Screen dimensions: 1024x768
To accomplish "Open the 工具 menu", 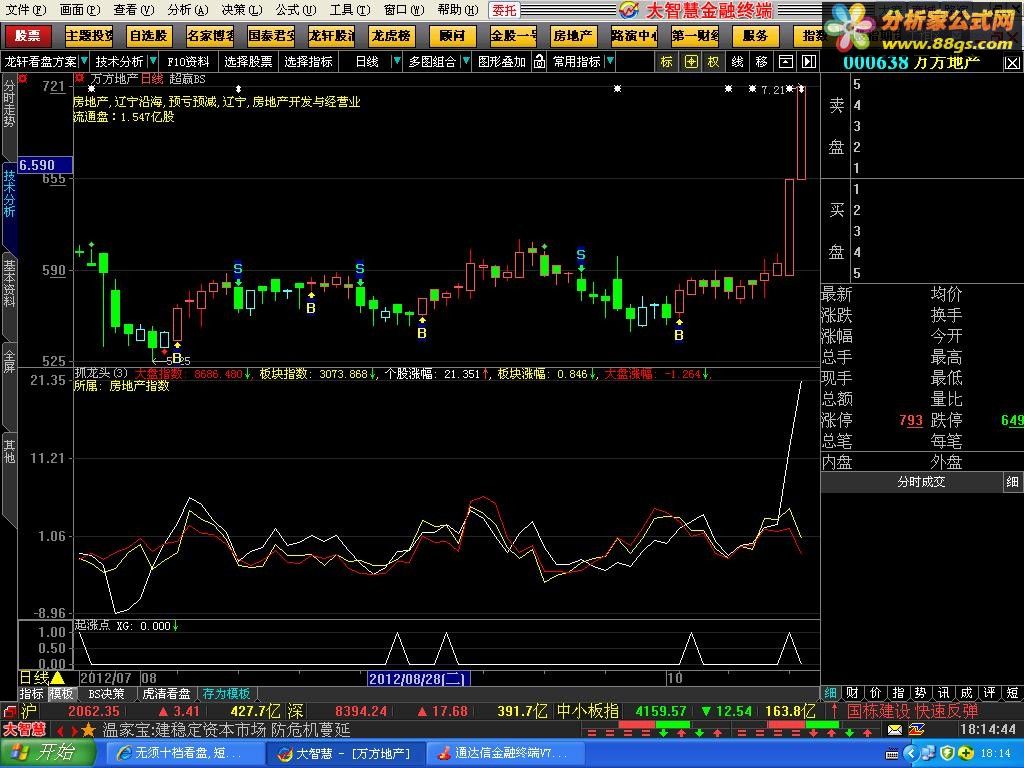I will coord(349,10).
